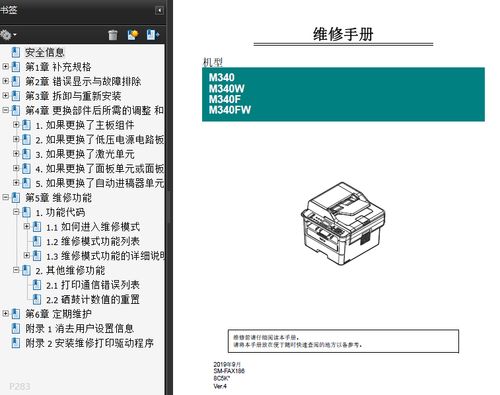Go to 2. 如果更换了低压电源电路板 bookmark
Image resolution: width=500 pixels, height=395 pixels.
tap(100, 139)
